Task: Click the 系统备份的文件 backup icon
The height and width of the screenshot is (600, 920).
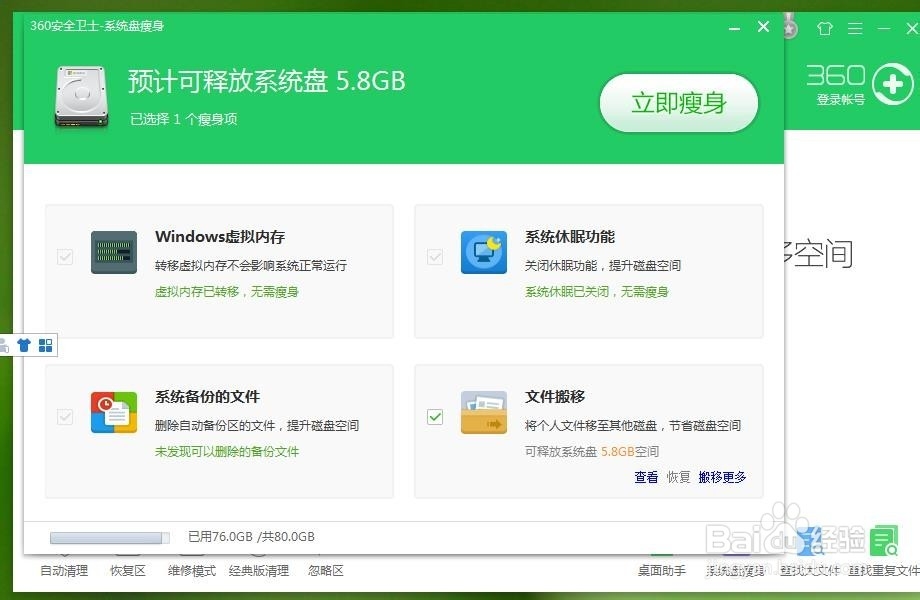Action: 114,412
